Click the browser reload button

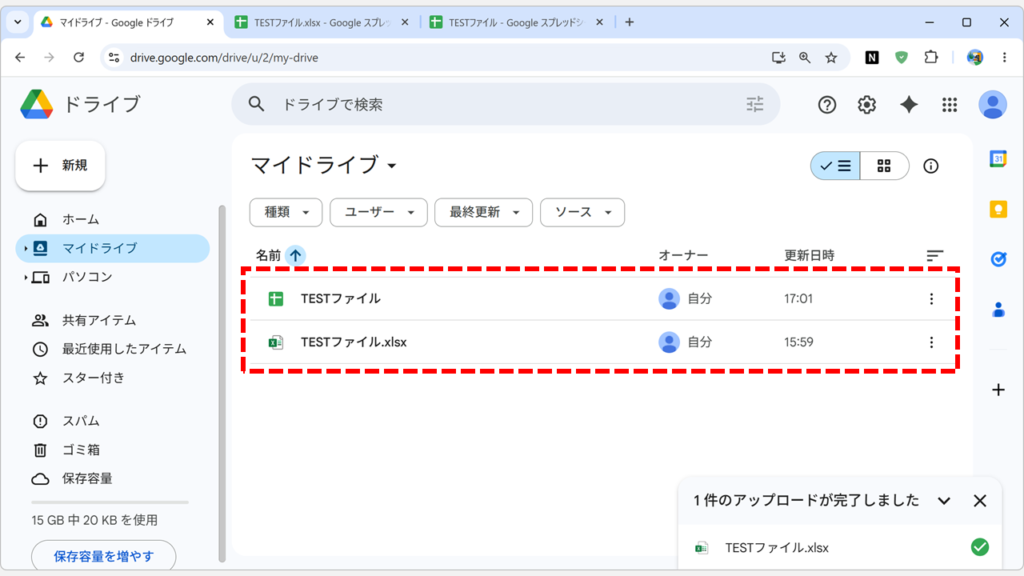(78, 57)
